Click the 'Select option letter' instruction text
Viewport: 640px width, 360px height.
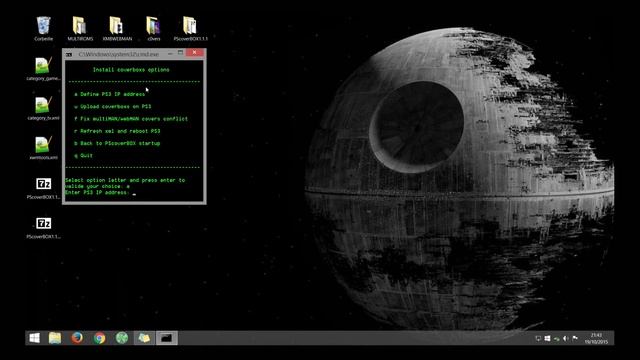[125, 183]
